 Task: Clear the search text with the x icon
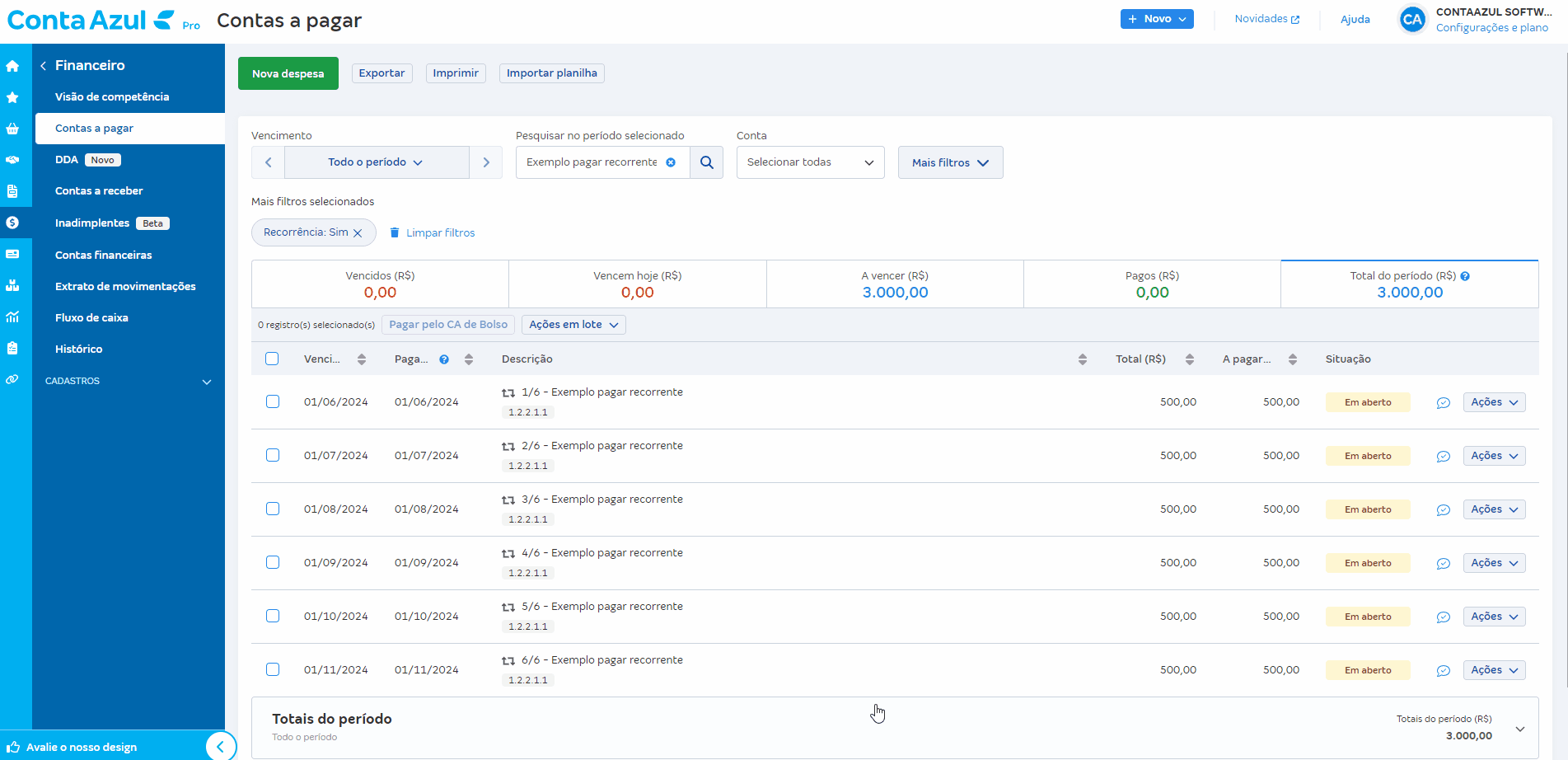click(671, 162)
